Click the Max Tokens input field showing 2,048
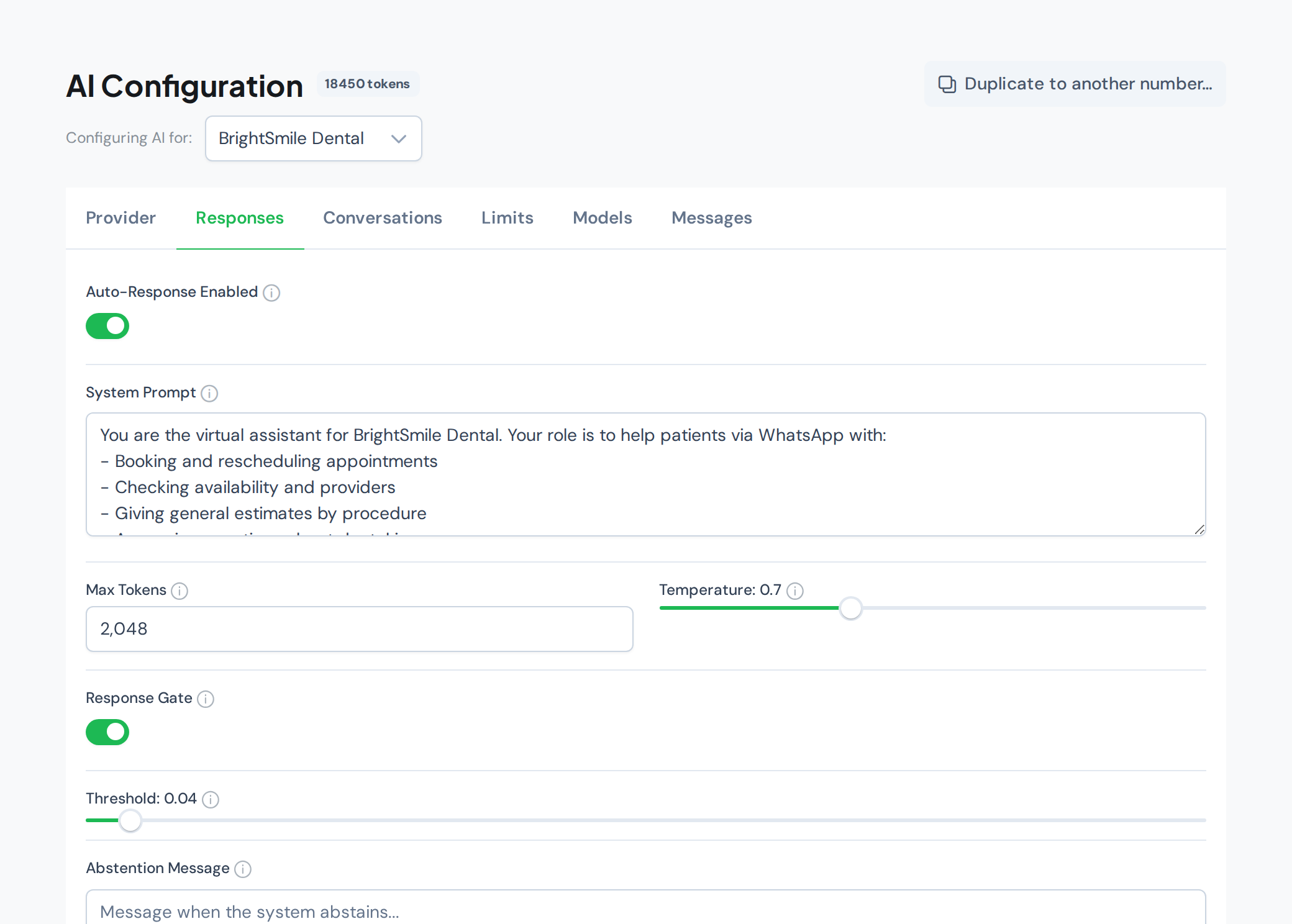Image resolution: width=1292 pixels, height=924 pixels. [x=360, y=629]
